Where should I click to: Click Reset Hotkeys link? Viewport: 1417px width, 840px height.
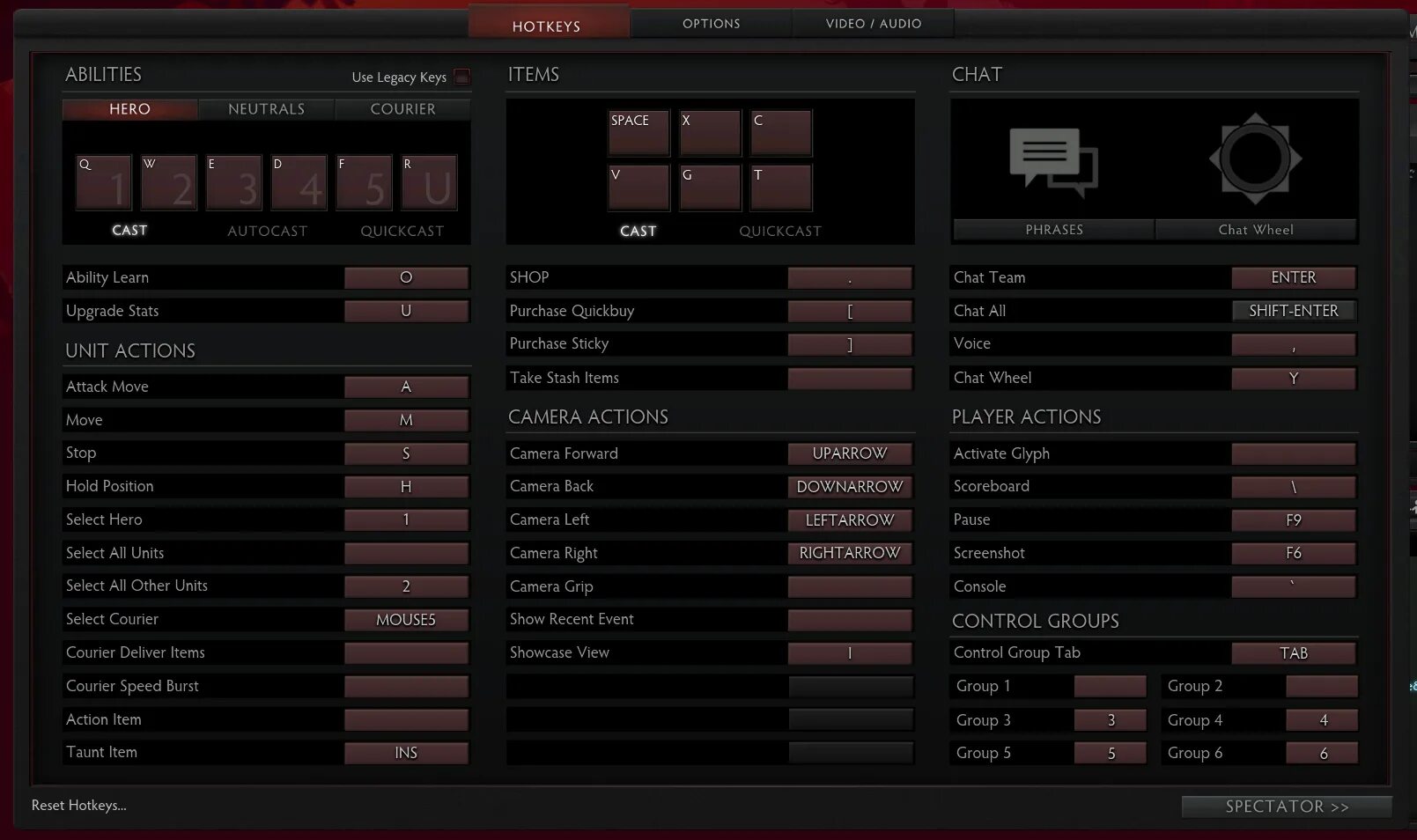click(x=79, y=805)
